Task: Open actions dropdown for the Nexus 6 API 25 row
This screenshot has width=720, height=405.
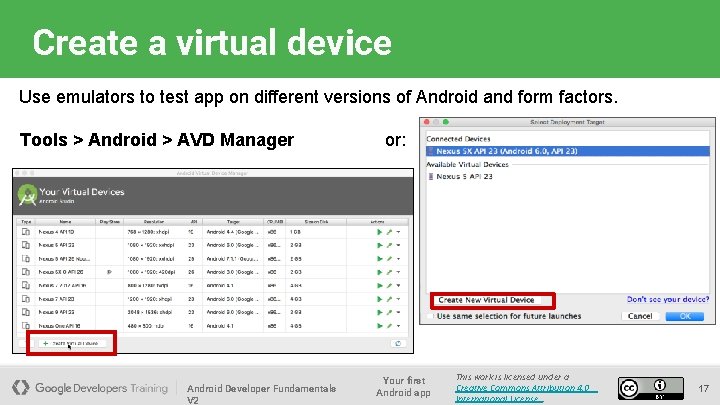Action: (x=399, y=259)
